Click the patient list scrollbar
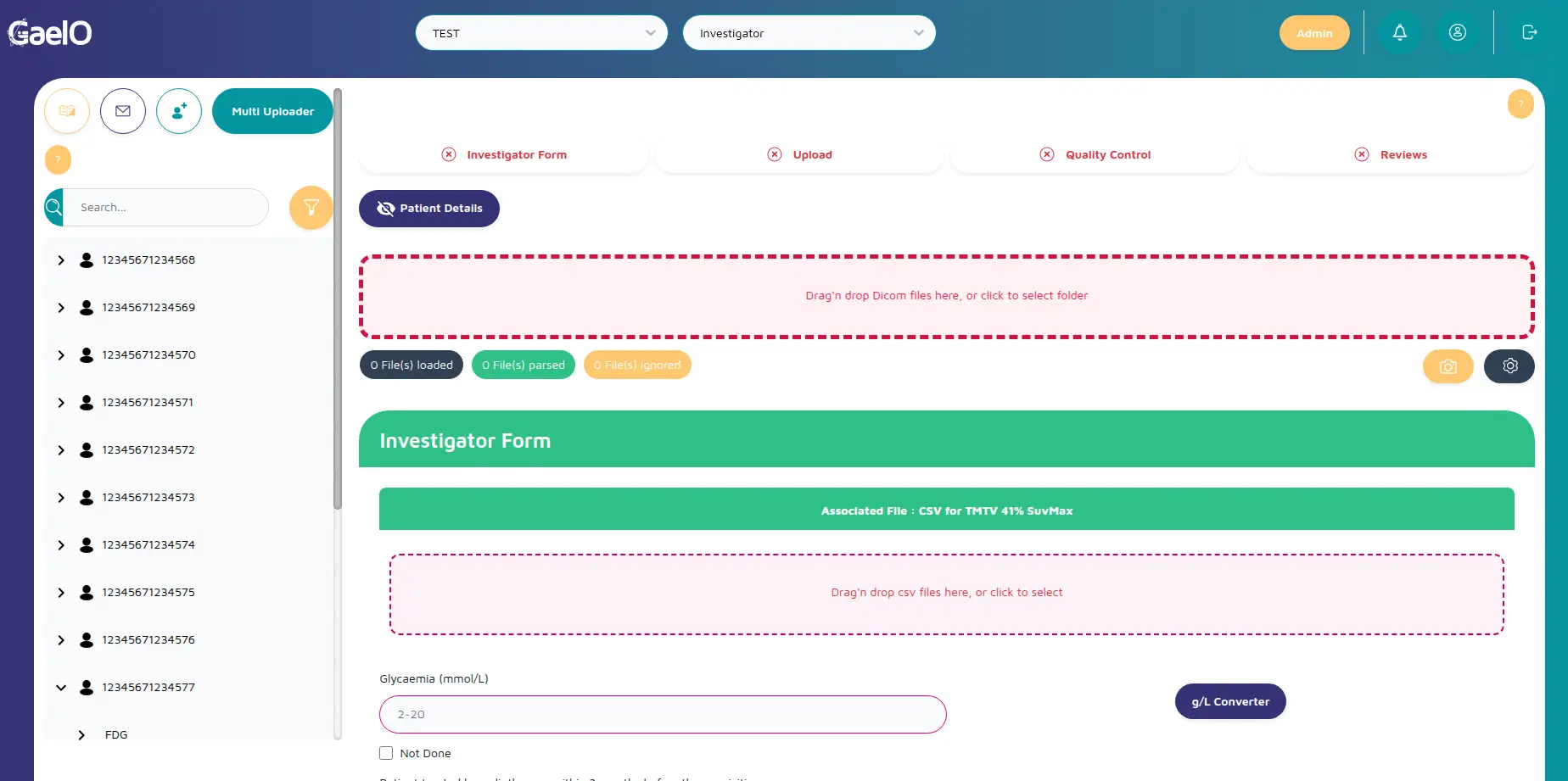The image size is (1568, 781). (338, 298)
